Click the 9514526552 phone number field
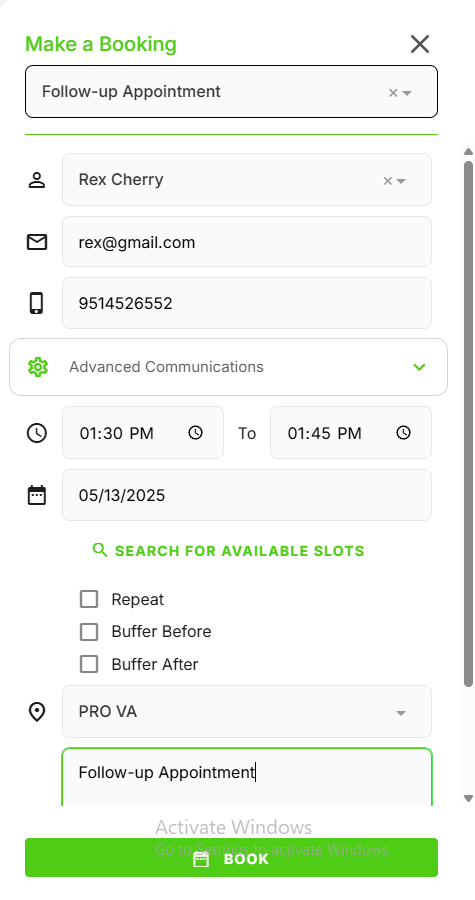 [247, 303]
